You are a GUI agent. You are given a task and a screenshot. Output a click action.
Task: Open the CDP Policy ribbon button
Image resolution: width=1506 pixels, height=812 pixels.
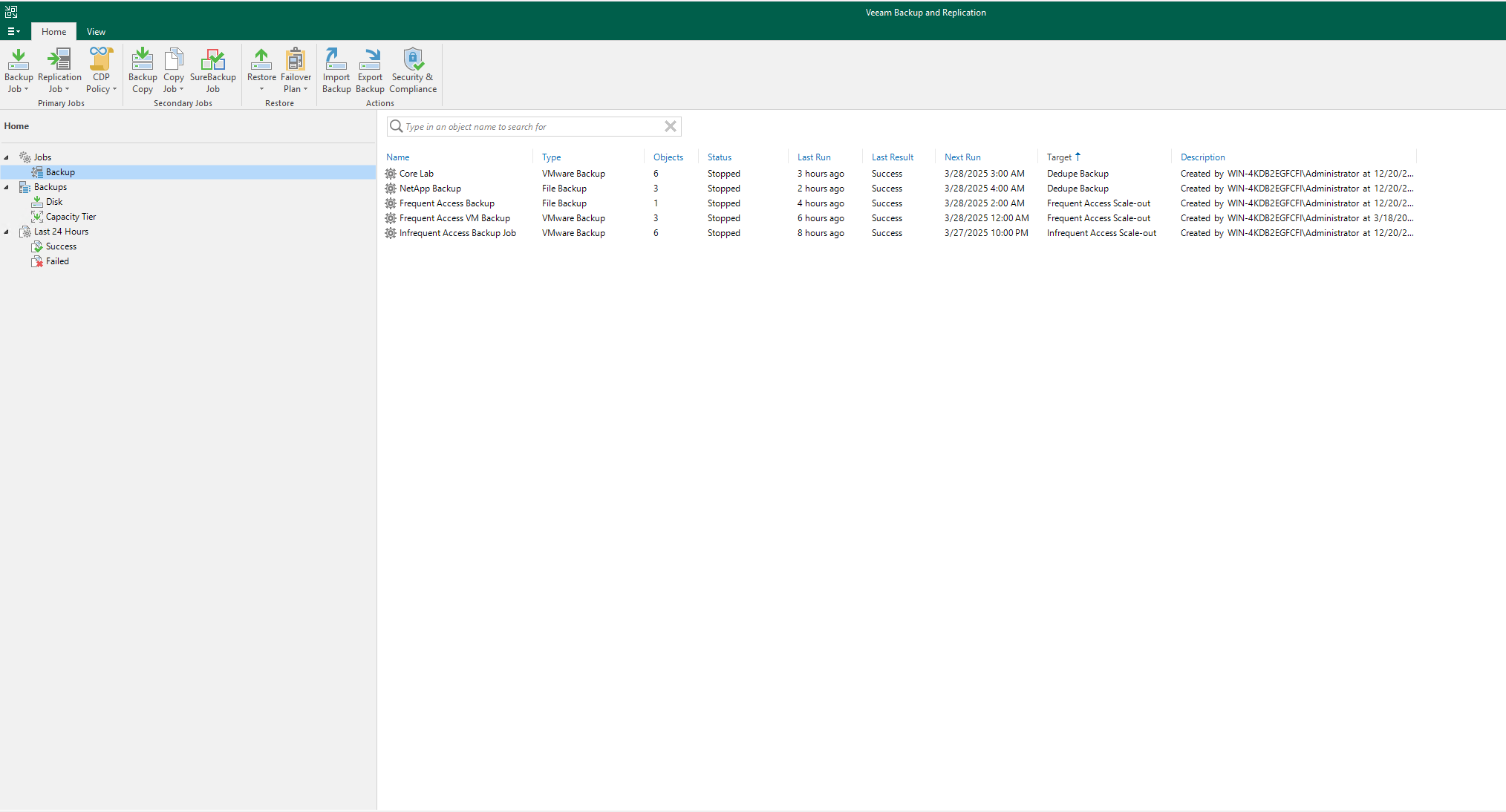coord(101,70)
